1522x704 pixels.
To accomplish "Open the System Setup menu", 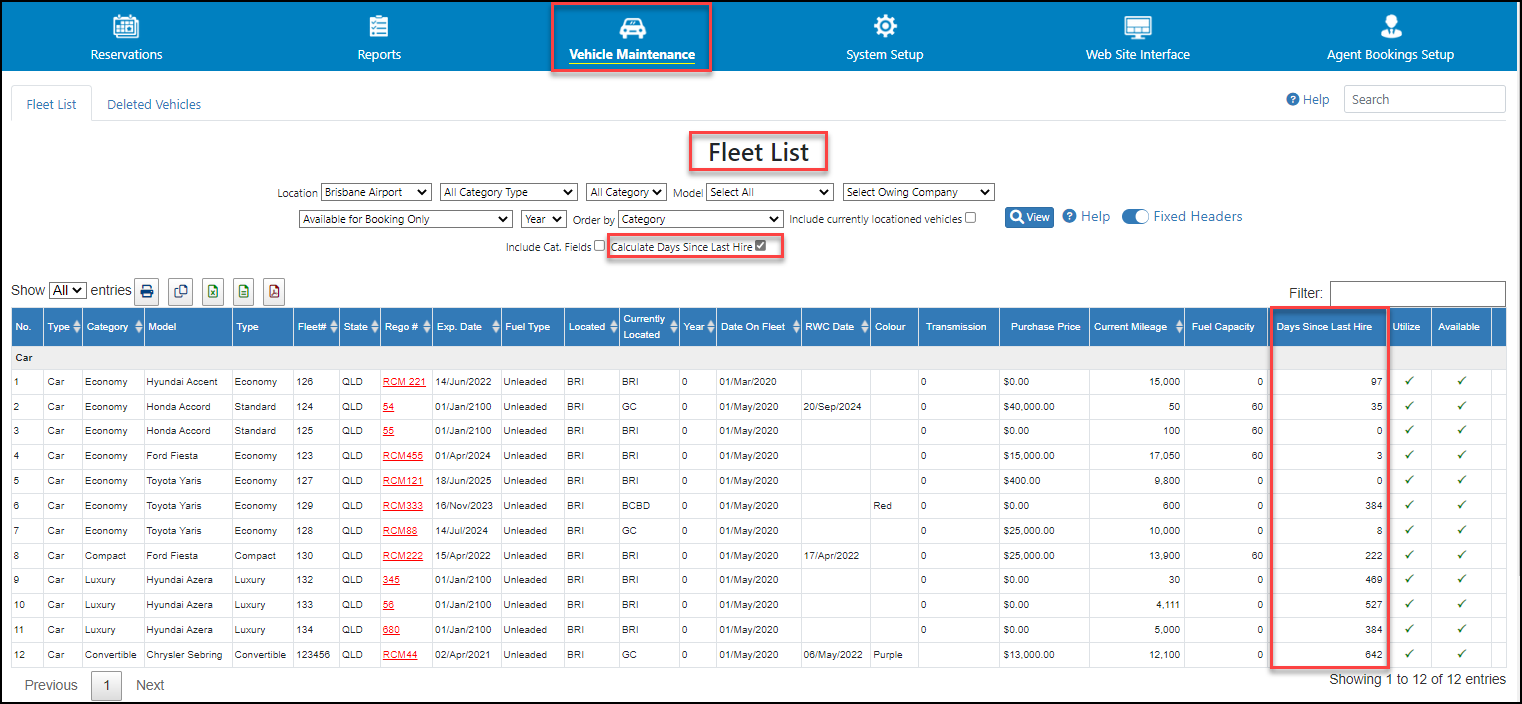I will pyautogui.click(x=885, y=38).
